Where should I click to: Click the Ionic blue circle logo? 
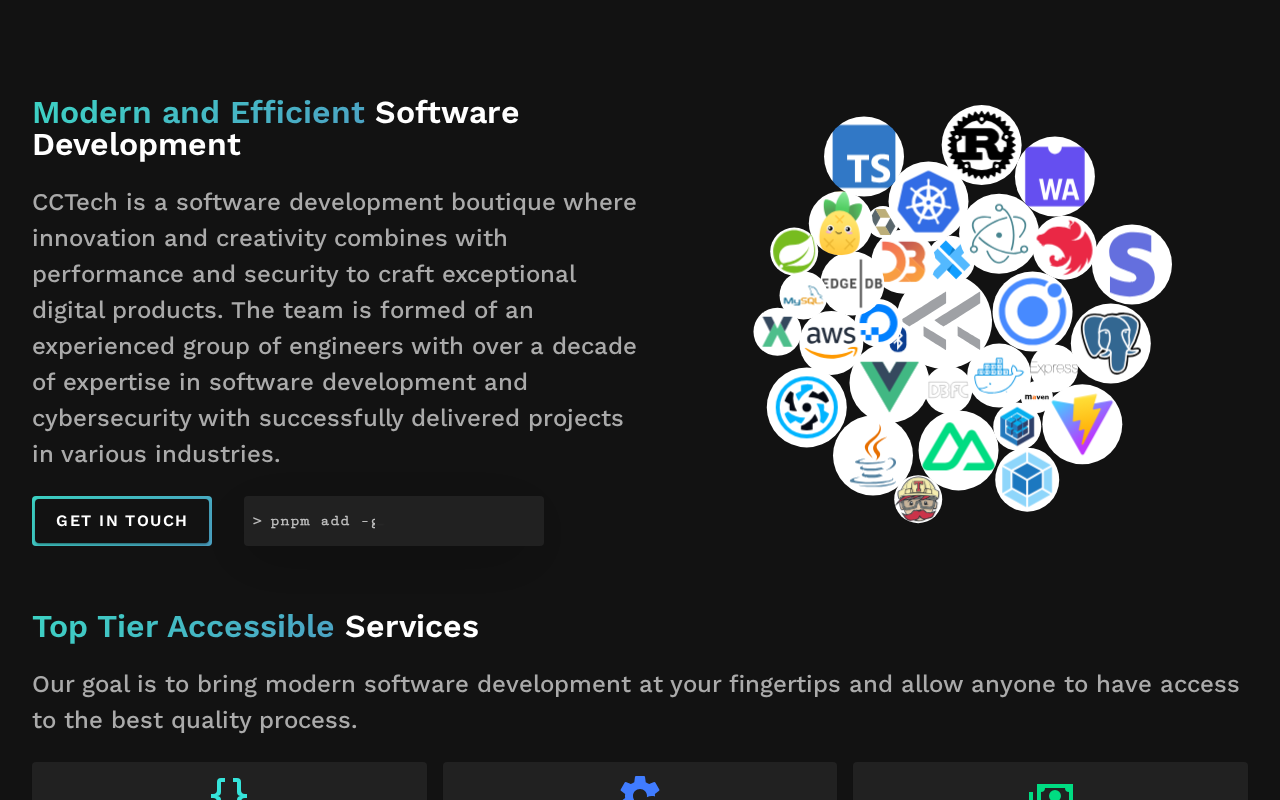[x=1032, y=311]
